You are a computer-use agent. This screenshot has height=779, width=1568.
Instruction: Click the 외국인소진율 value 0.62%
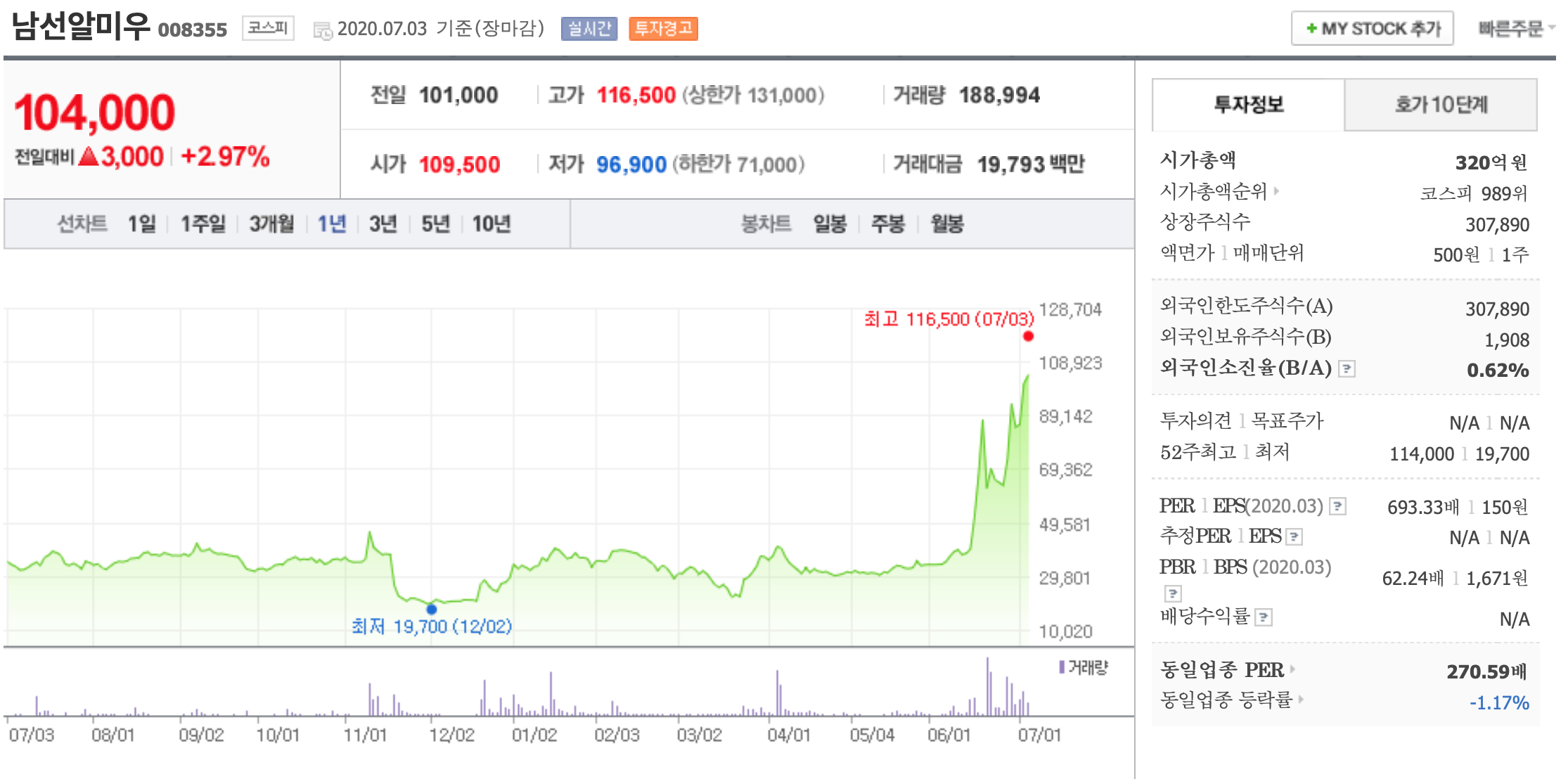point(1498,371)
